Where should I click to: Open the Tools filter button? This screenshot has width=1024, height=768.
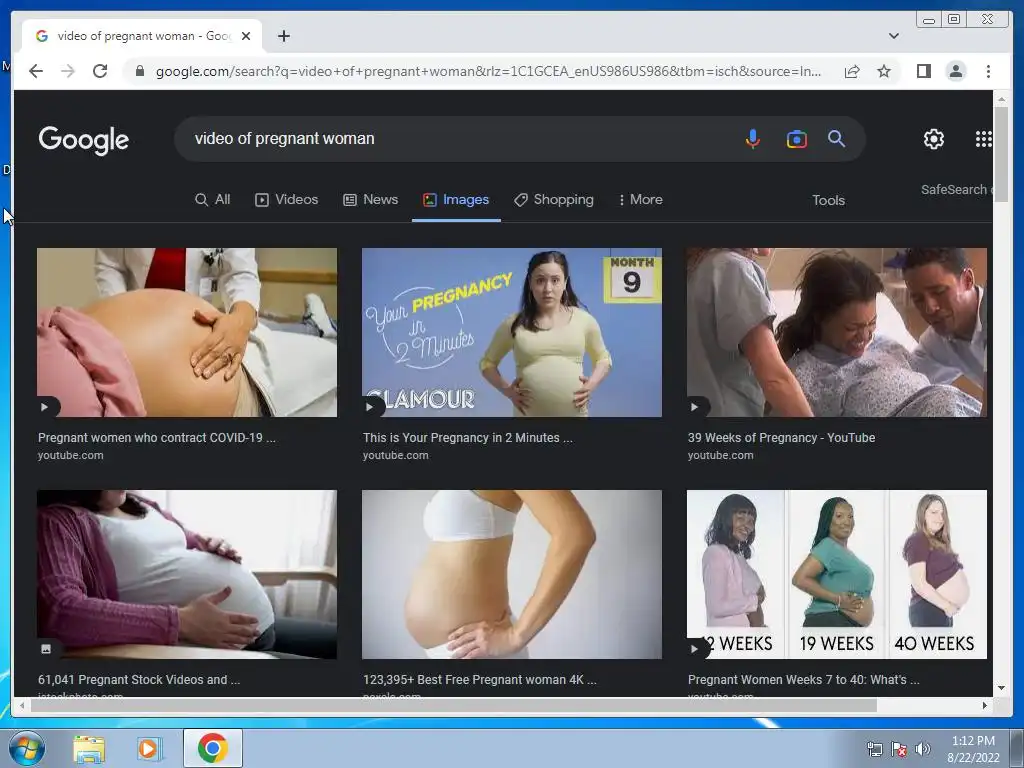click(x=828, y=200)
